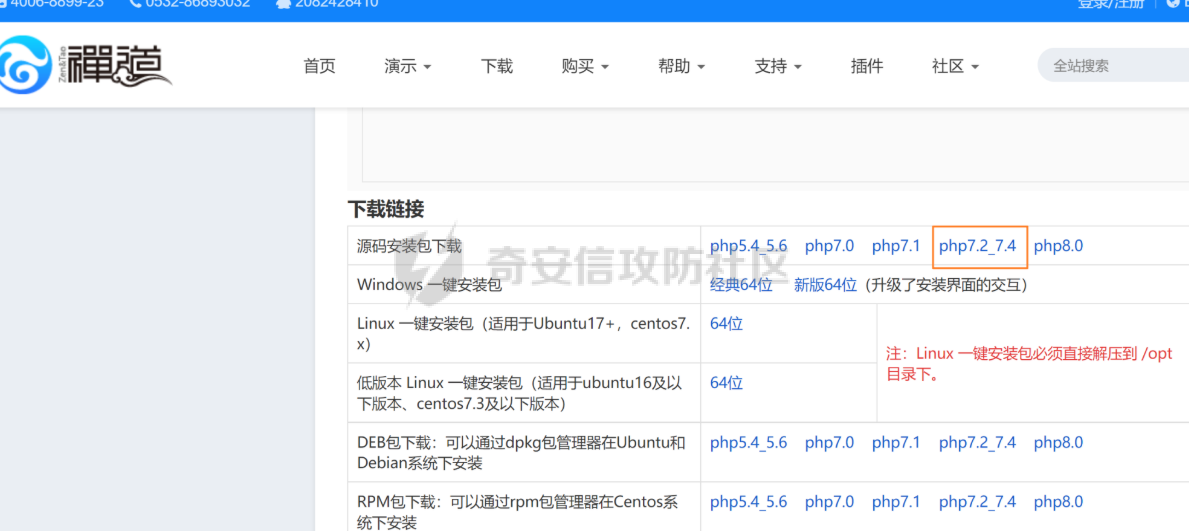Image resolution: width=1189 pixels, height=531 pixels.
Task: Click the phone icon before 0532 number
Action: 135,4
